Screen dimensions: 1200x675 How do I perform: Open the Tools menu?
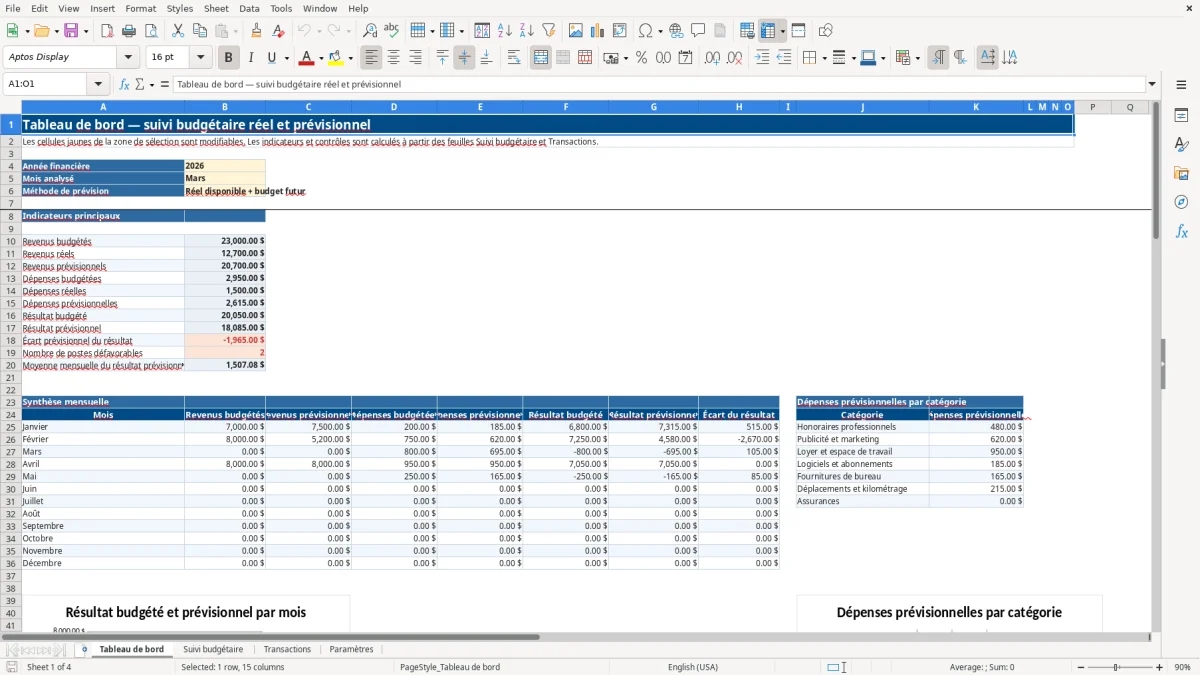click(x=281, y=8)
